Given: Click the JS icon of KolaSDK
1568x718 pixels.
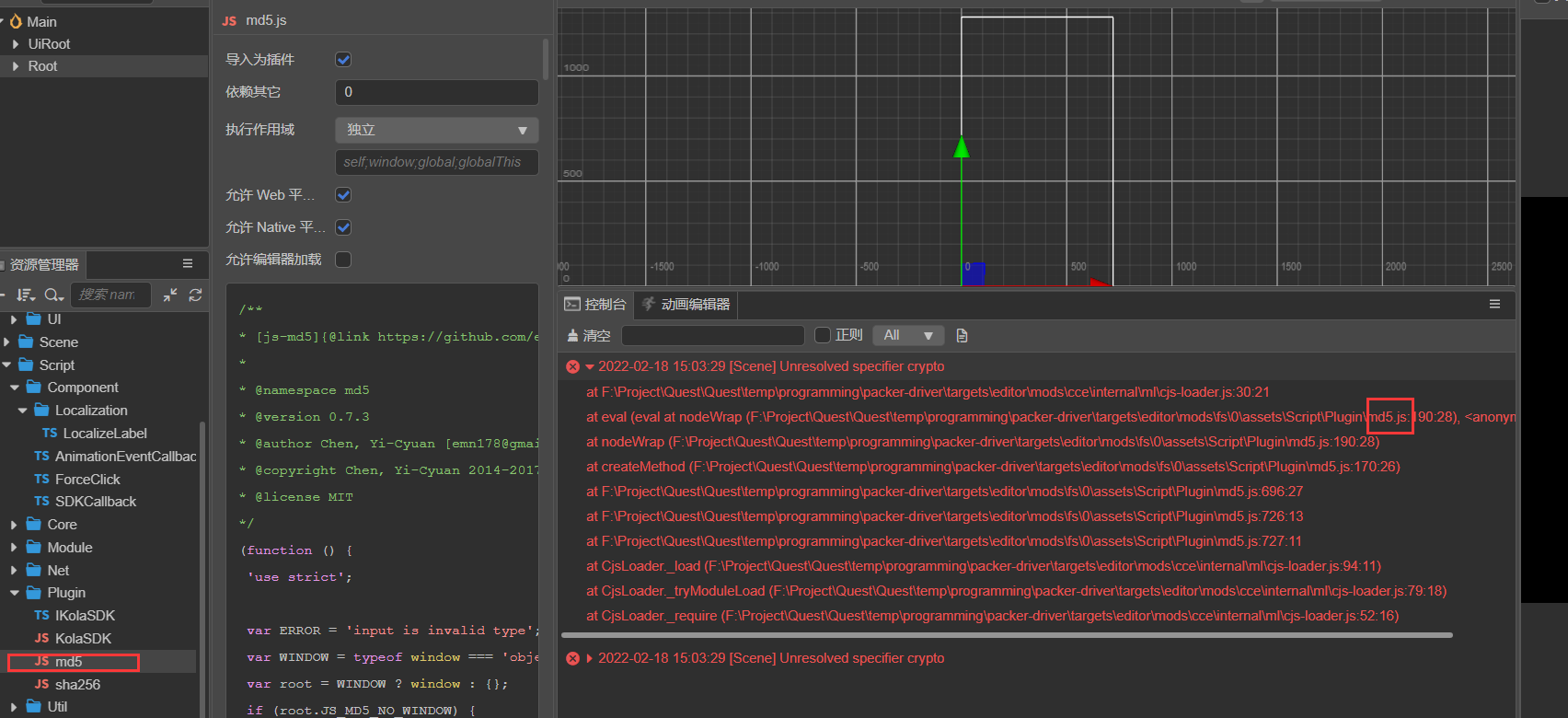Looking at the screenshot, I should point(41,638).
